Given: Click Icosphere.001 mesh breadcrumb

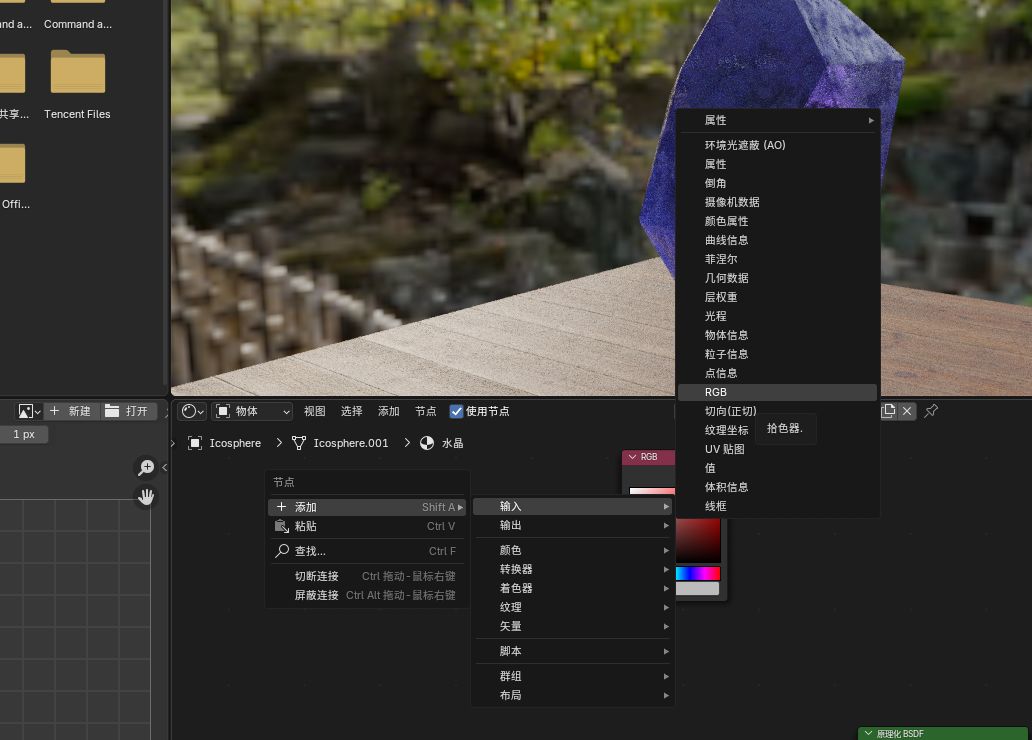Looking at the screenshot, I should coord(341,444).
